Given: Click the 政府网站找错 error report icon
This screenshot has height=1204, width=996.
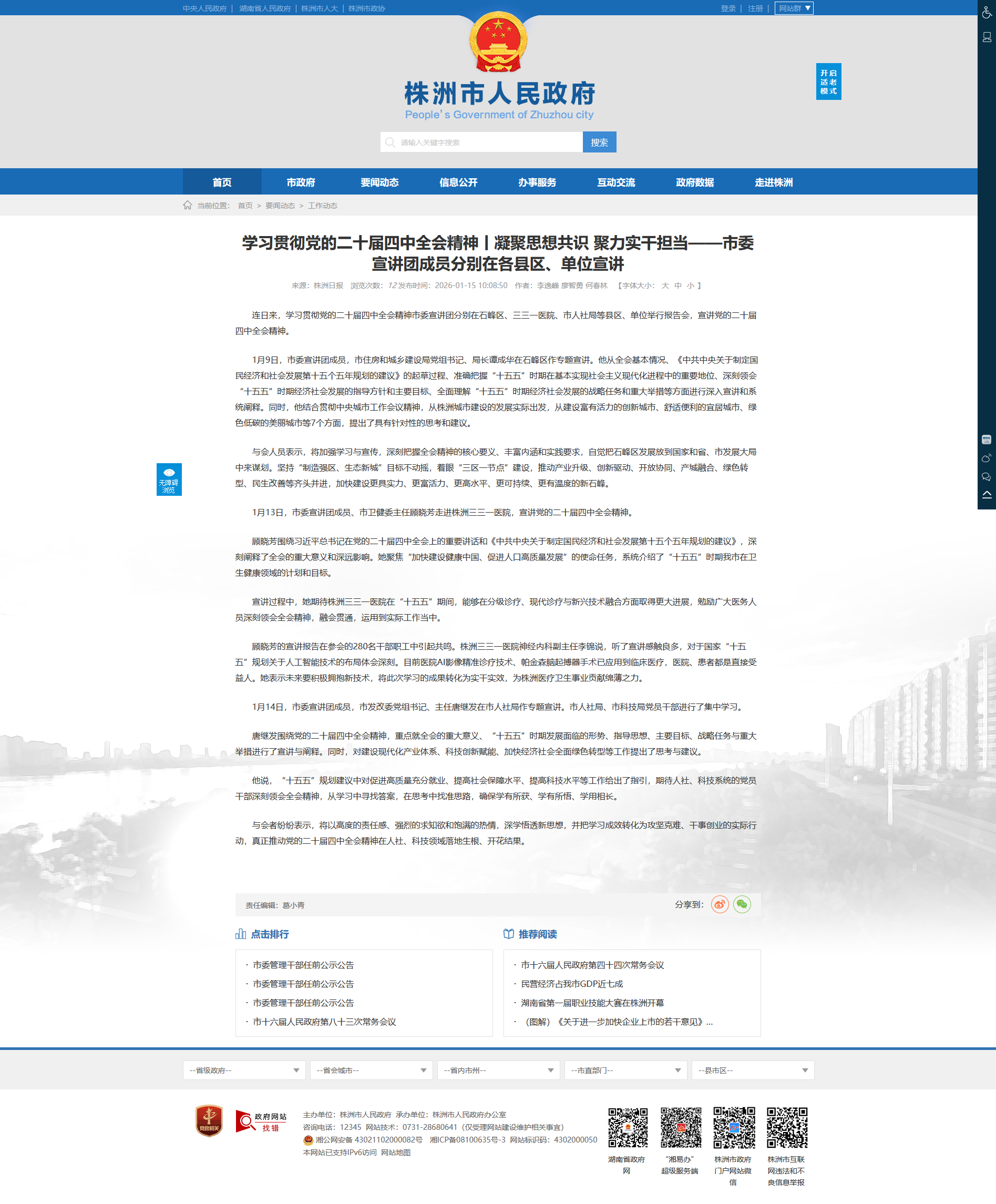Looking at the screenshot, I should 261,1121.
